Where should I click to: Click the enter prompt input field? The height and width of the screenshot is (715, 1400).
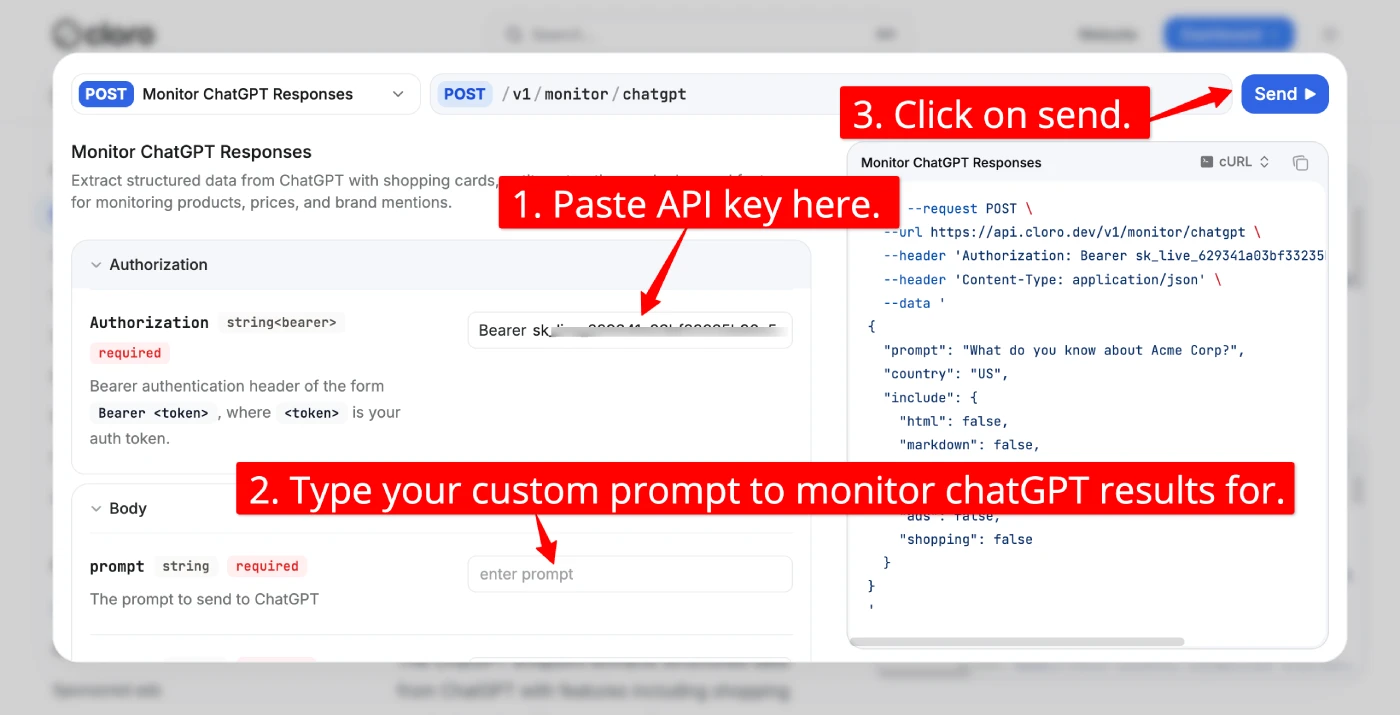click(x=630, y=574)
